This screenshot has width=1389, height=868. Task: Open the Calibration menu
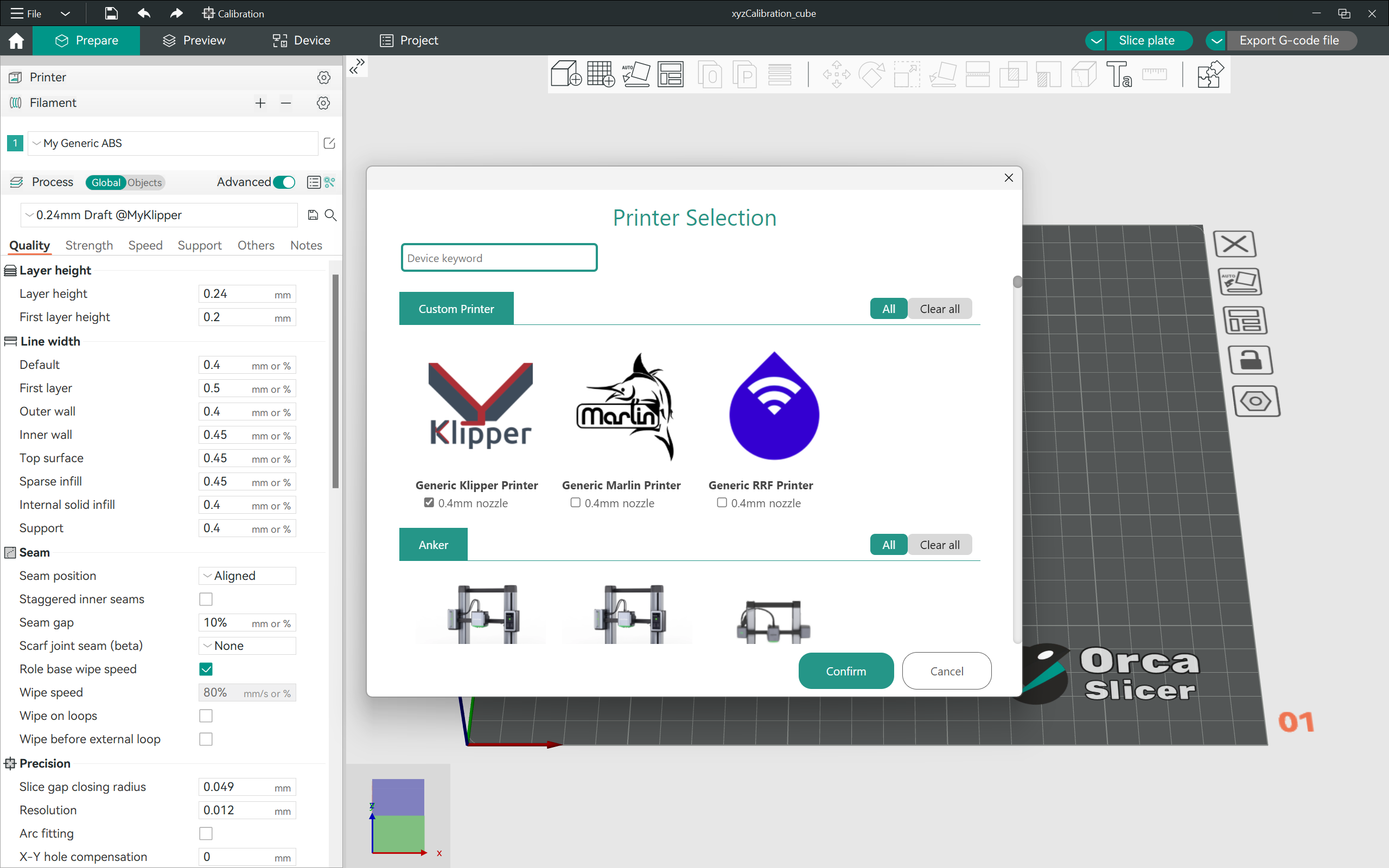233,13
